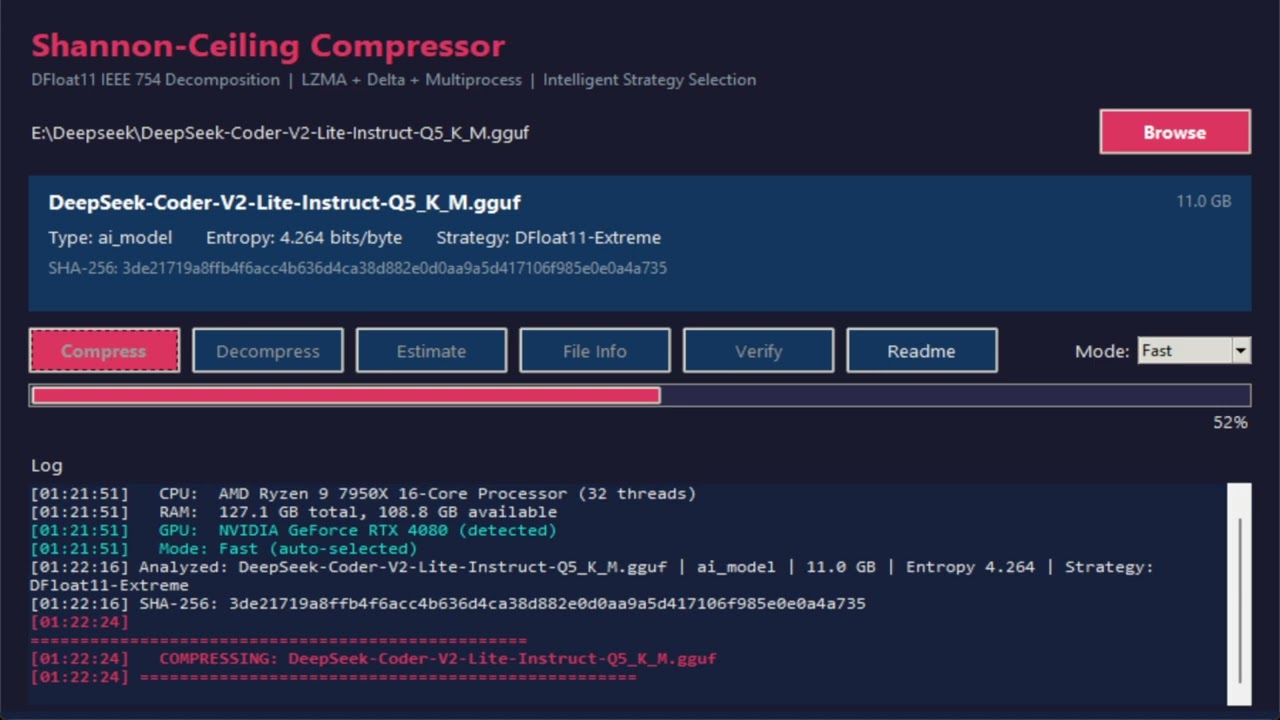
Task: Click the SHA-256 hash in the info card
Action: pos(358,268)
